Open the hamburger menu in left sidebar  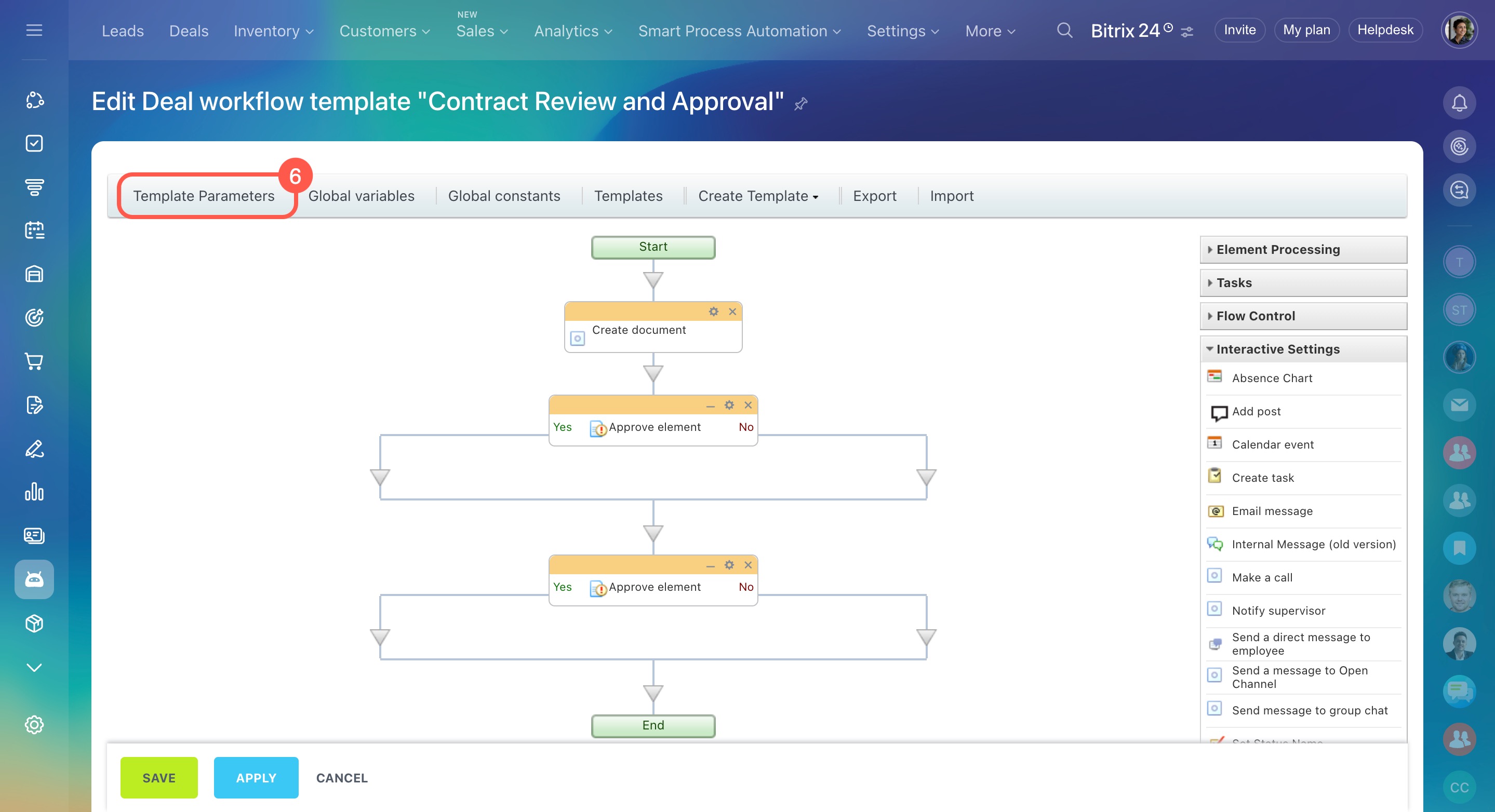(x=34, y=30)
